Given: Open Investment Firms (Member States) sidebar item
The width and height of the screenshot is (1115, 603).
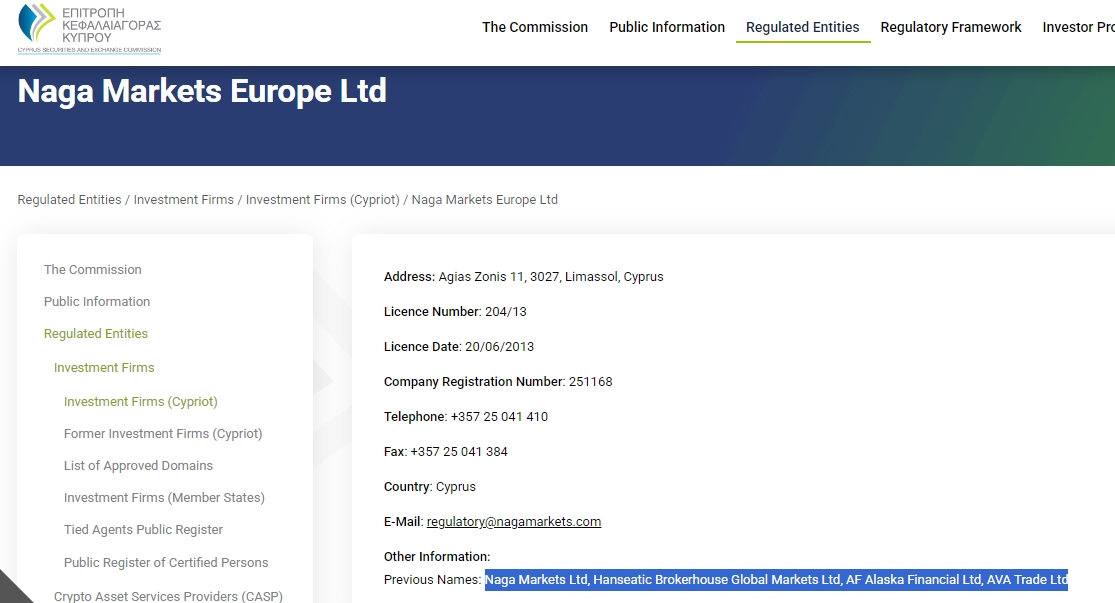Looking at the screenshot, I should coord(164,498).
